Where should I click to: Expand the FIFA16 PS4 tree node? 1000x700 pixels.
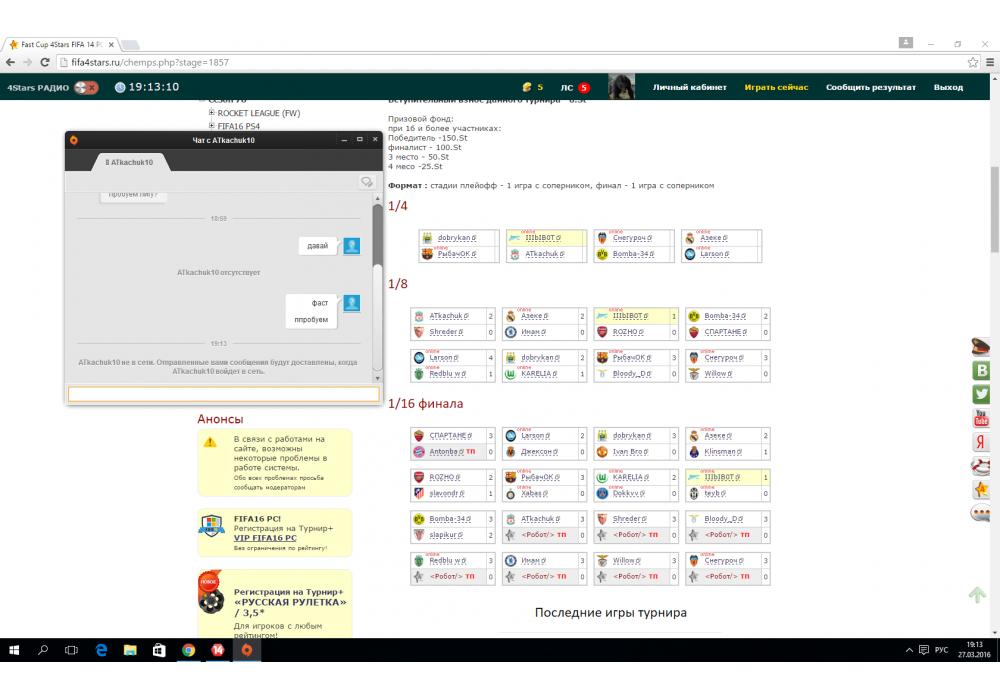pos(212,126)
